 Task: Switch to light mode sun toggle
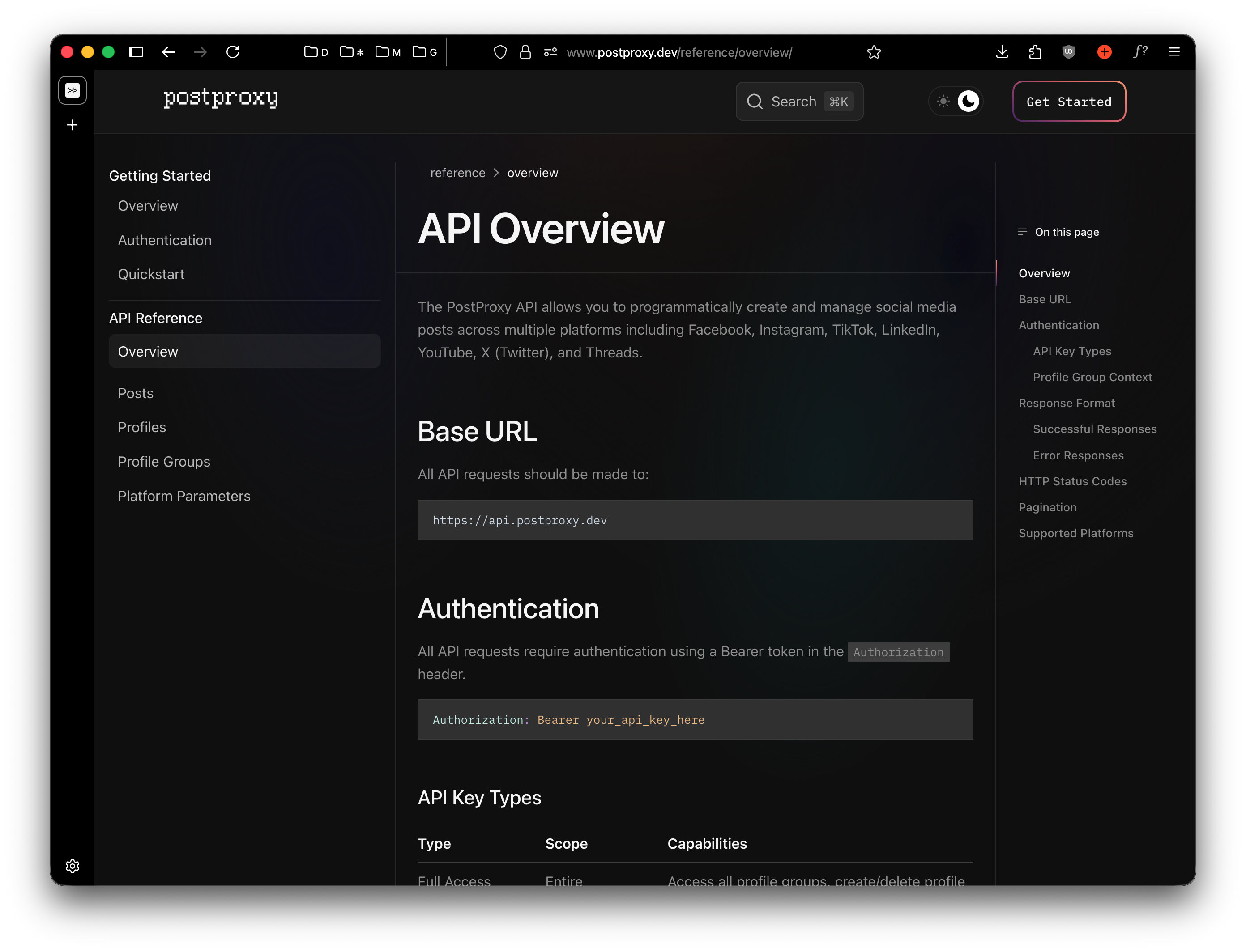click(x=943, y=102)
